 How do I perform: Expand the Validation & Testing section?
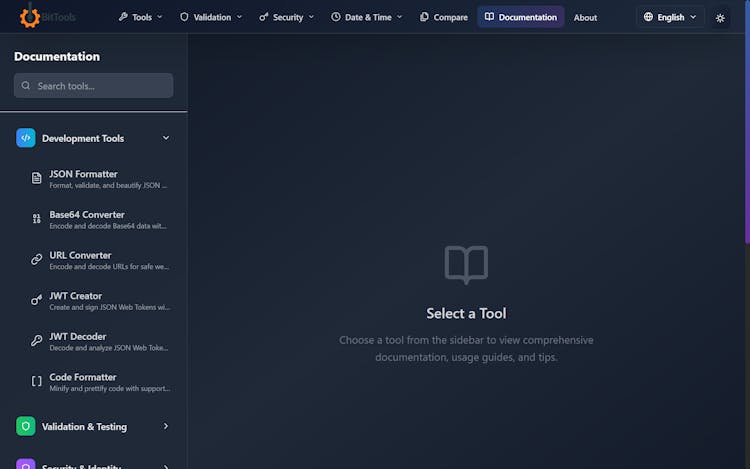[166, 426]
